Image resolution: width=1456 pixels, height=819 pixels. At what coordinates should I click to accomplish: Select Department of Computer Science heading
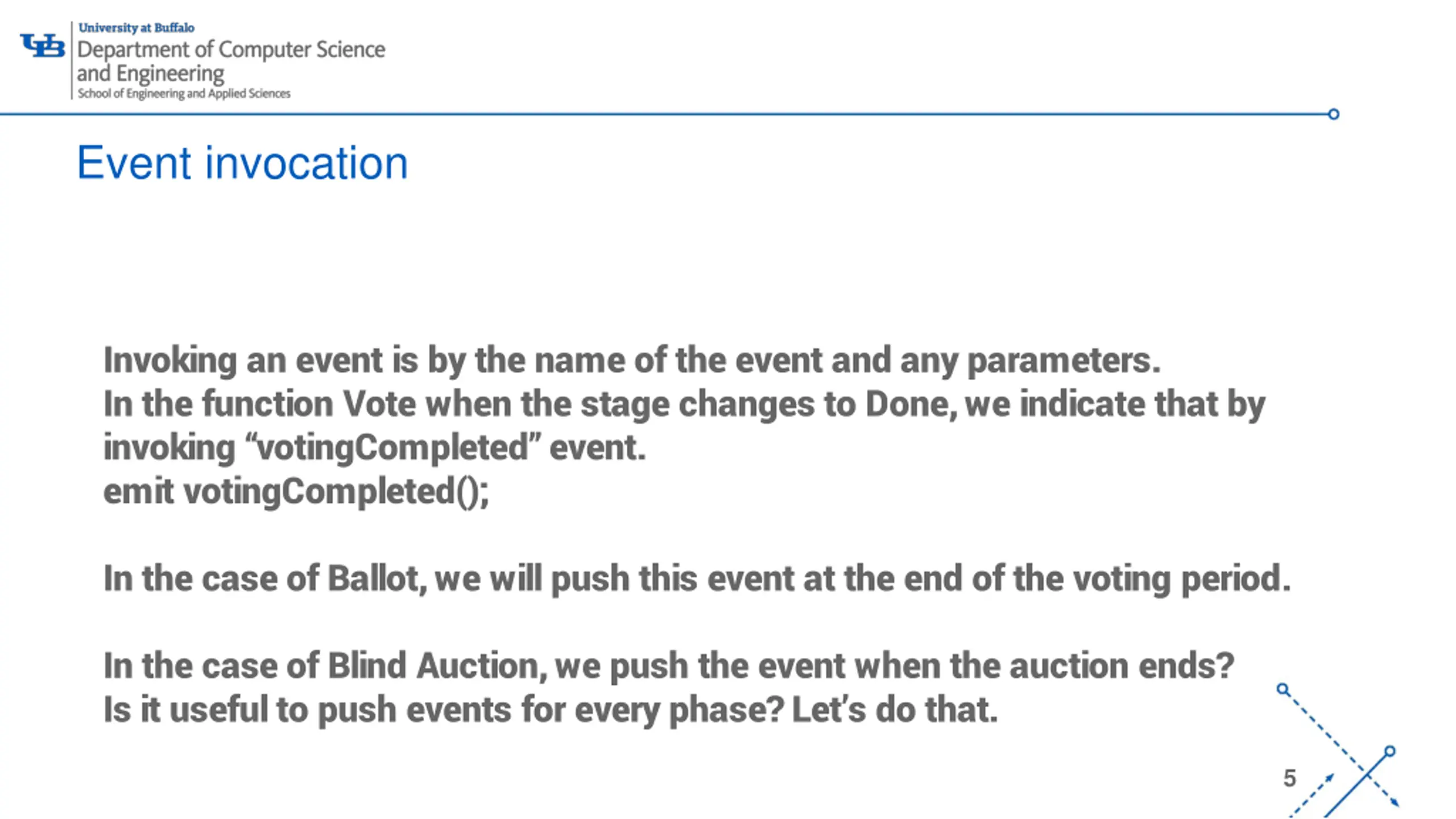(x=231, y=49)
